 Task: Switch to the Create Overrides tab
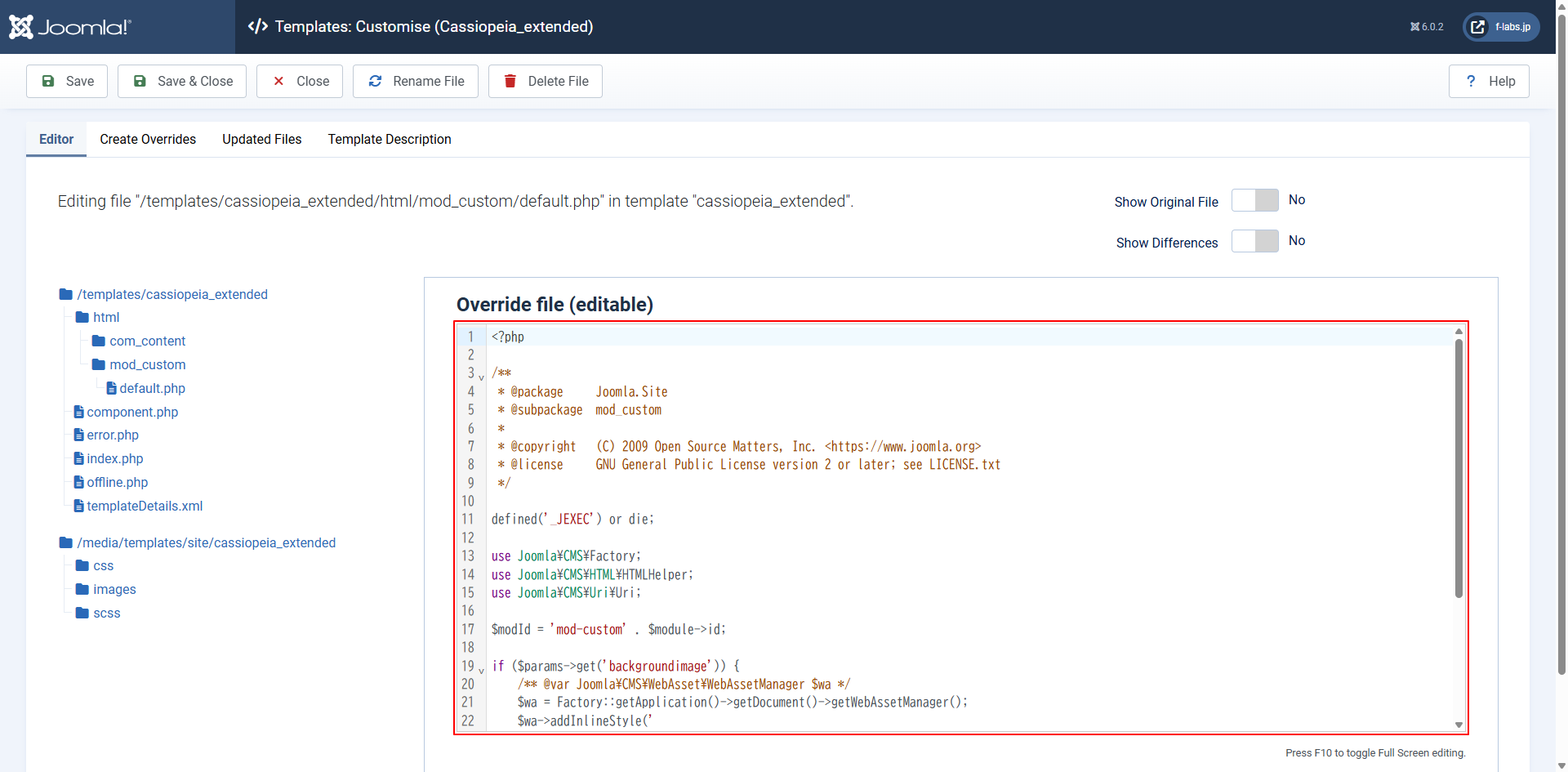pyautogui.click(x=148, y=139)
